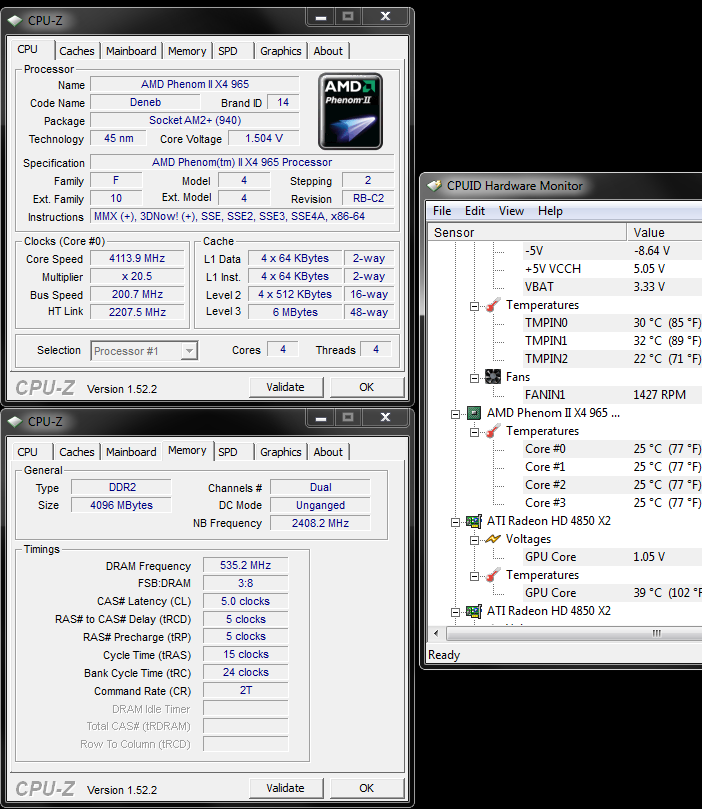Open the Caches tab in the bottom CPU-Z window

(77, 452)
